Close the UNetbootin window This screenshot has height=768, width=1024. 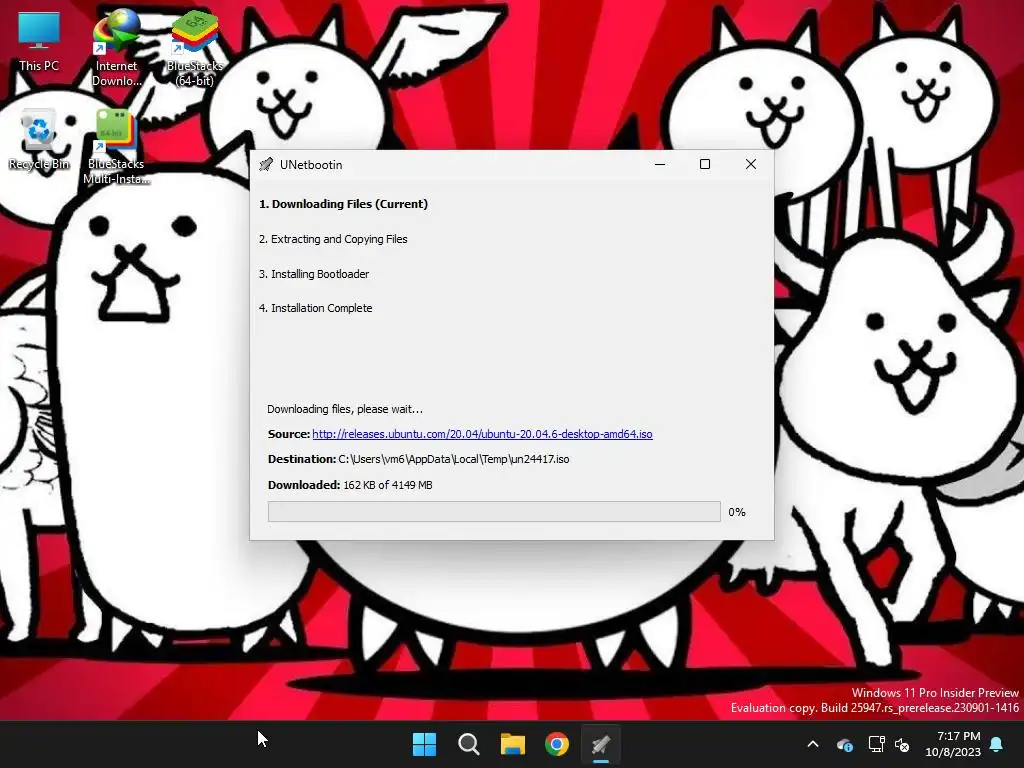point(751,165)
